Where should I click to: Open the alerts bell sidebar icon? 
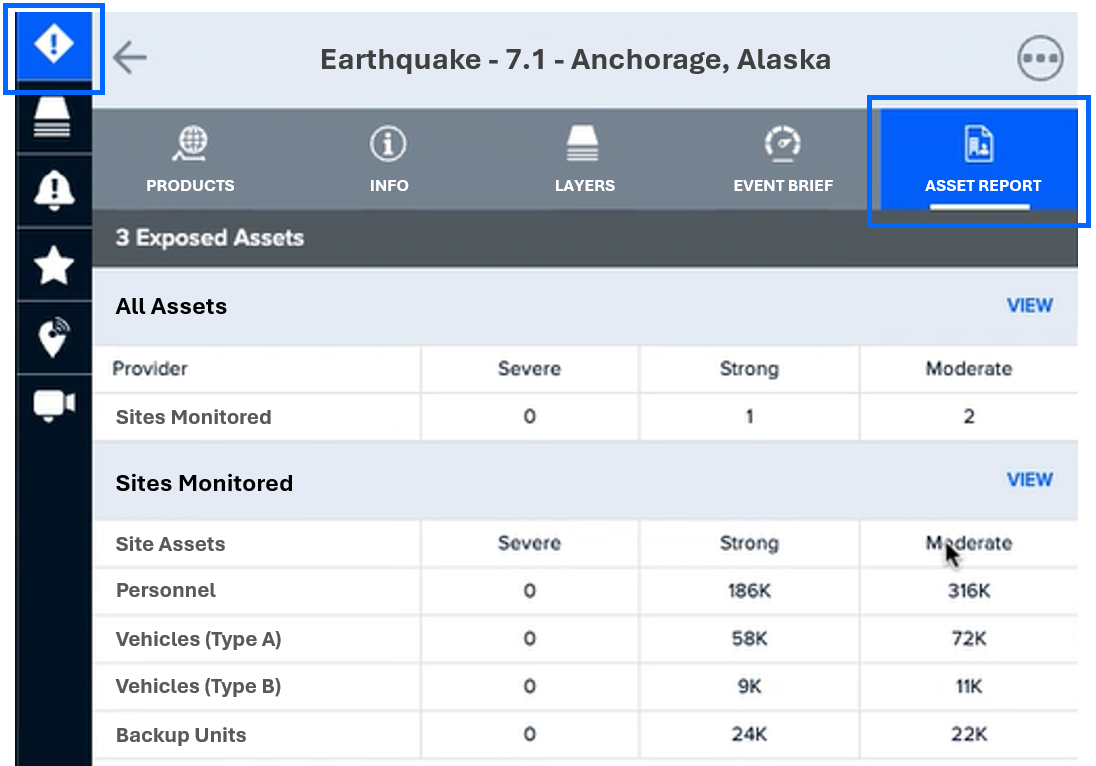click(53, 189)
